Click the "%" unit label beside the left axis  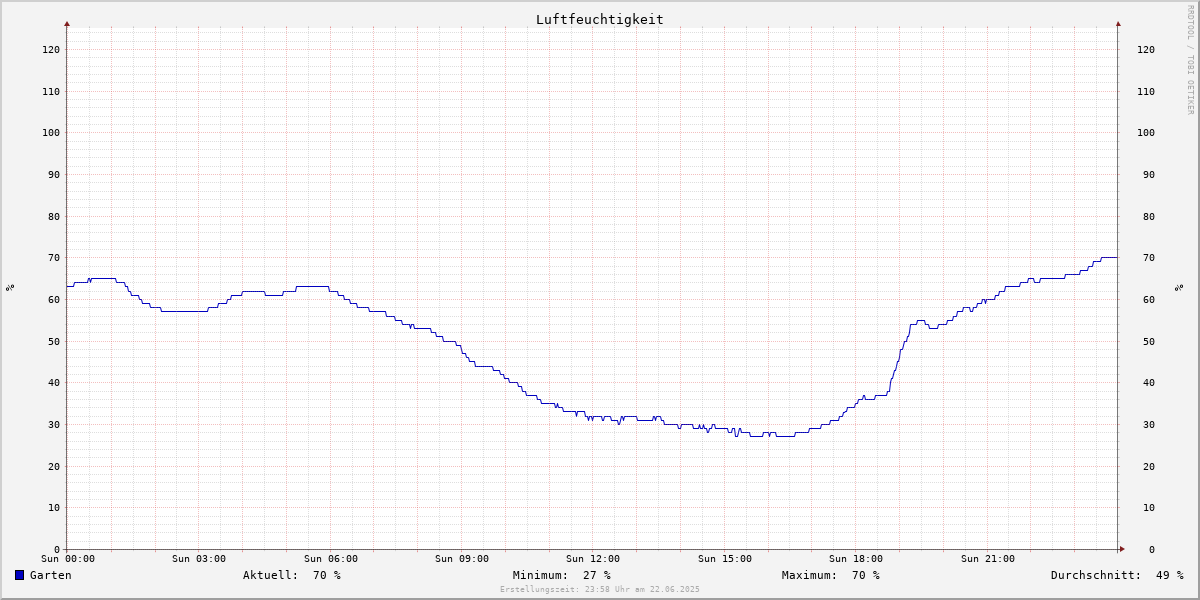[x=10, y=287]
